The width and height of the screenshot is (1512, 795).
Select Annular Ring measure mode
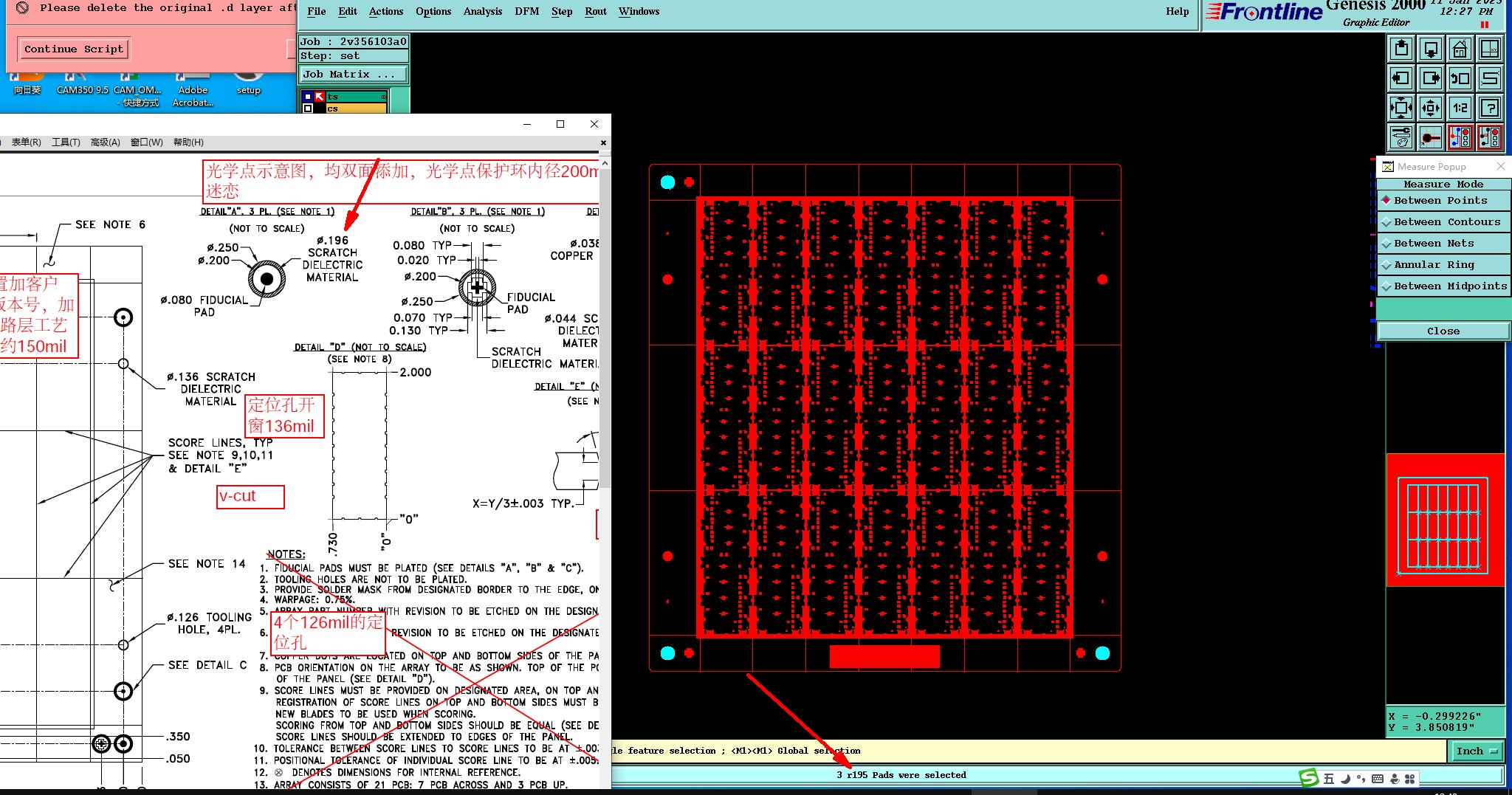click(1443, 265)
